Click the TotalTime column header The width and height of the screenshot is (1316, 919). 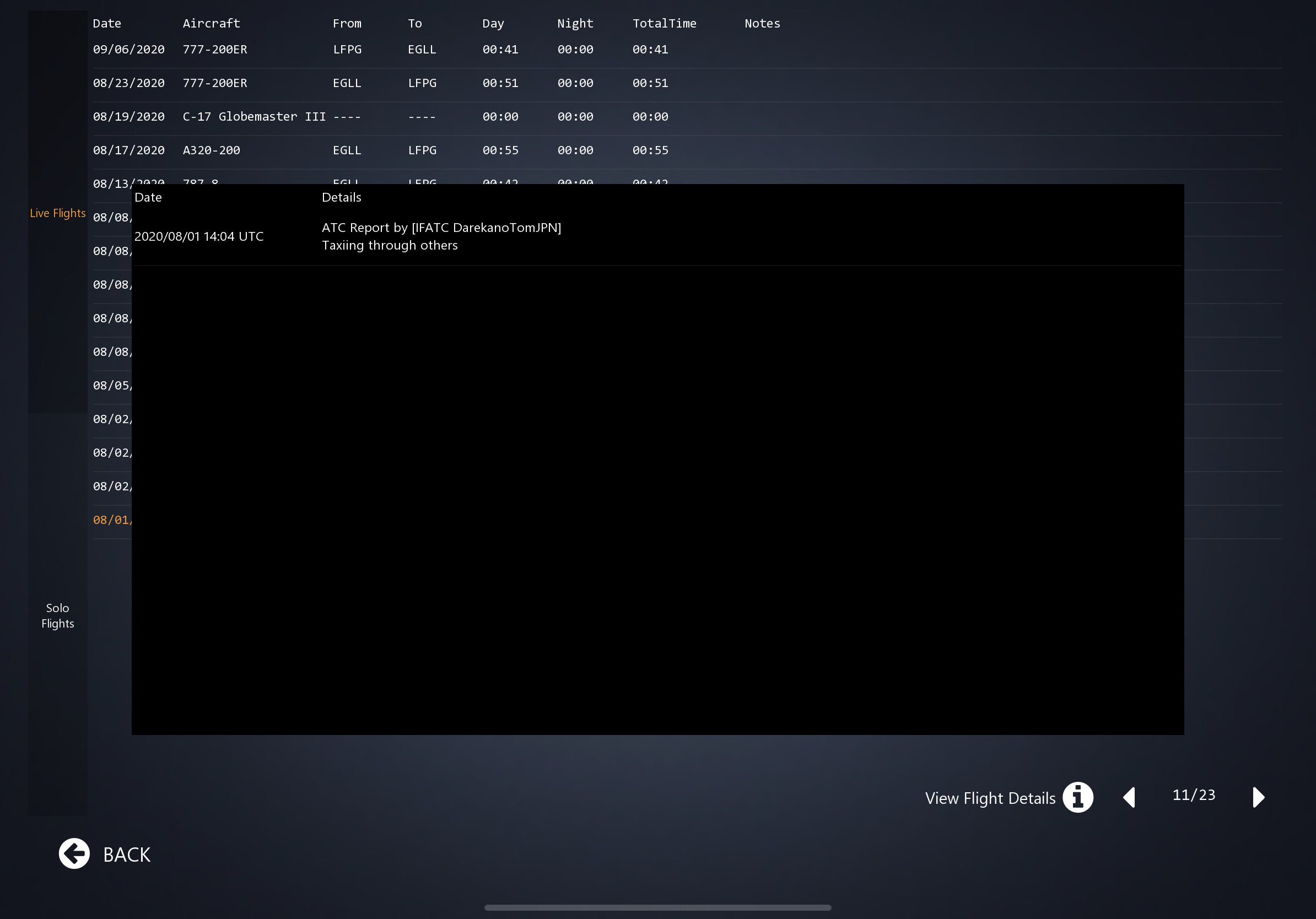664,24
